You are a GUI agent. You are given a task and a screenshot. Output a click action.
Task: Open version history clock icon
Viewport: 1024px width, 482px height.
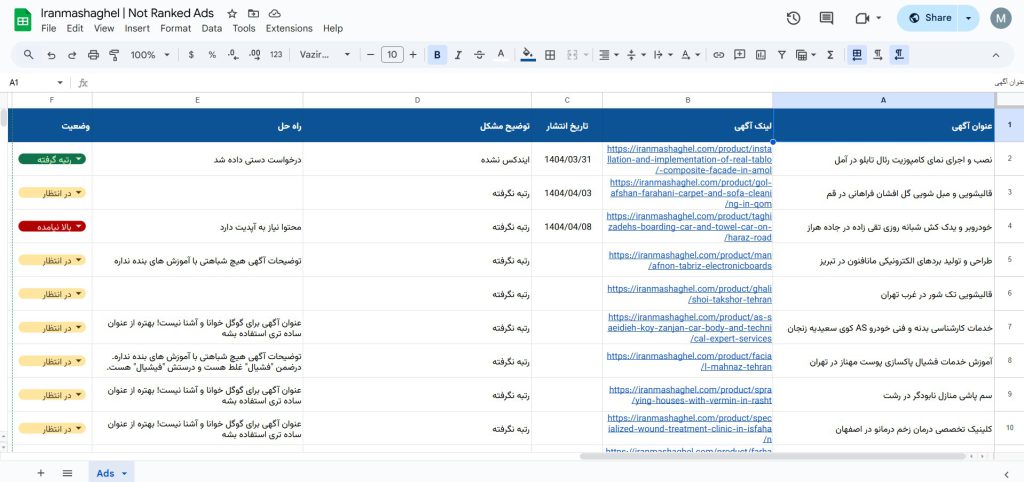click(x=794, y=18)
